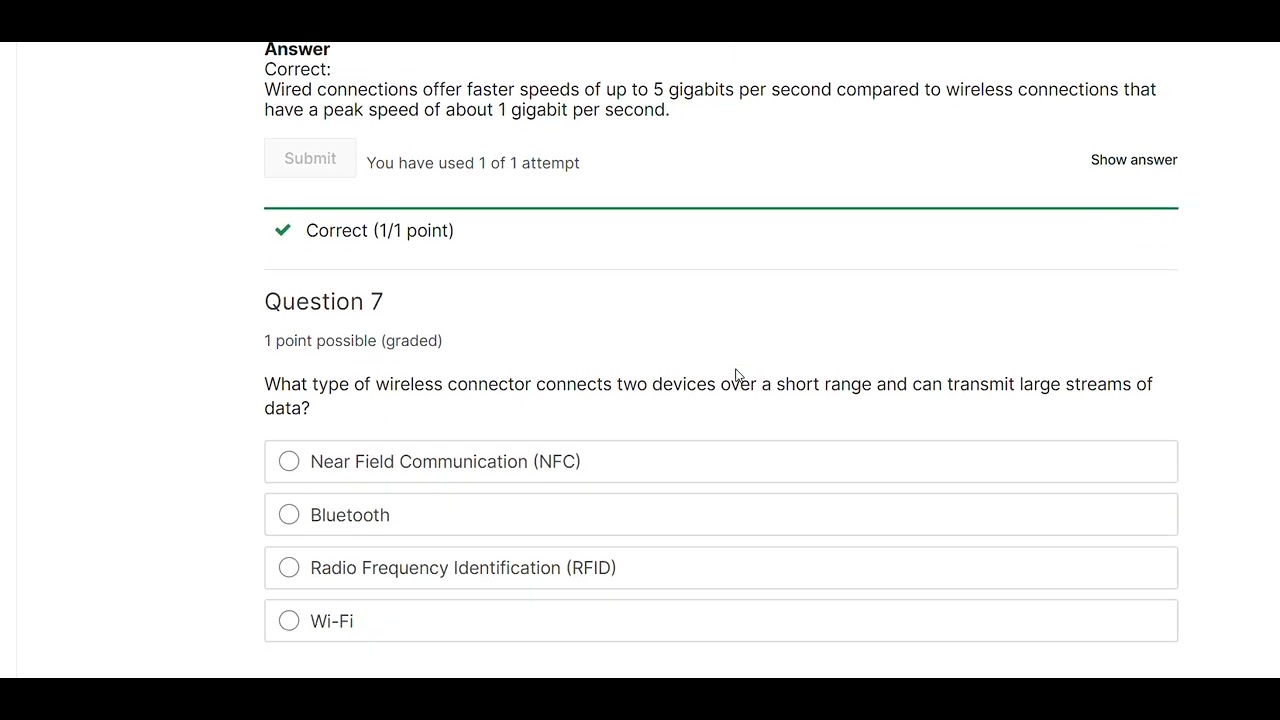Click the "1 point possible (graded)" label
Screen dimensions: 1280x720
click(x=353, y=341)
